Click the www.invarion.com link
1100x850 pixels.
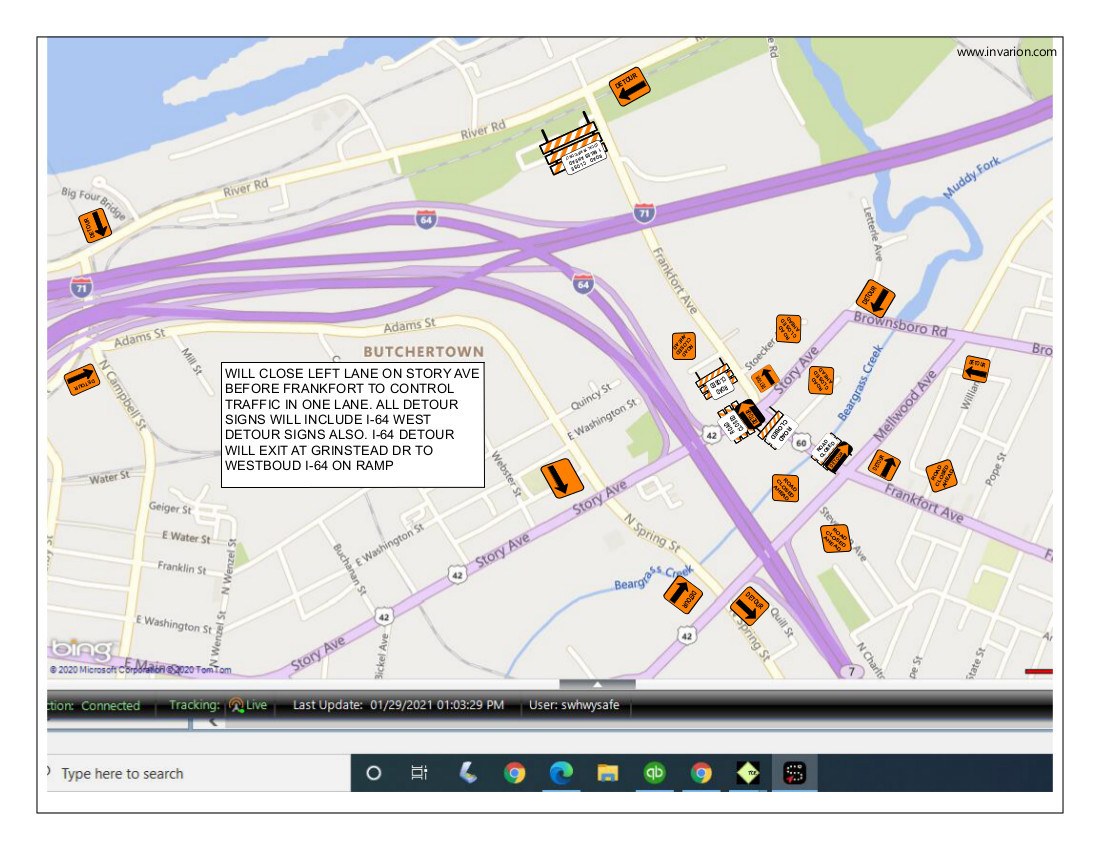(x=1006, y=52)
